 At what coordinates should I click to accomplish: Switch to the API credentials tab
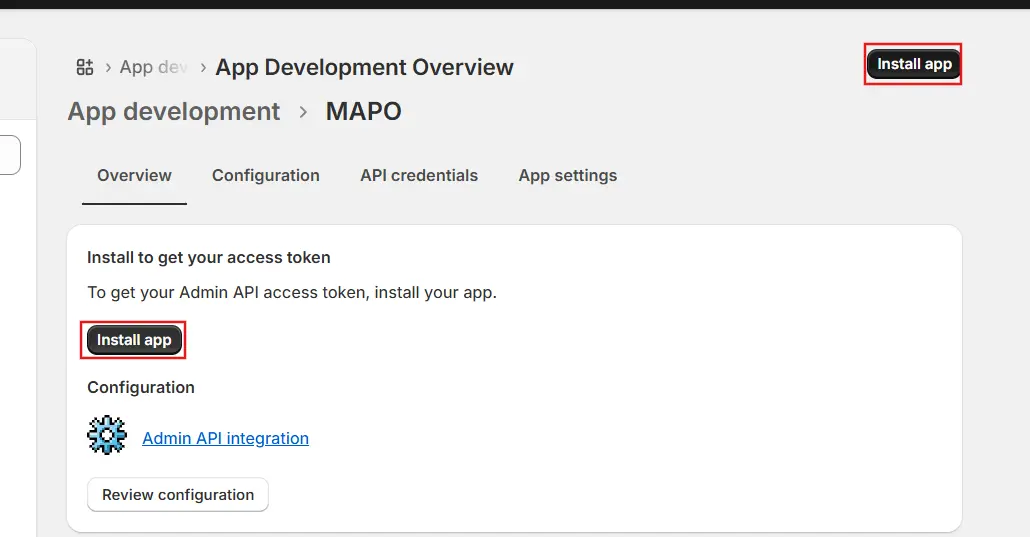(x=419, y=175)
